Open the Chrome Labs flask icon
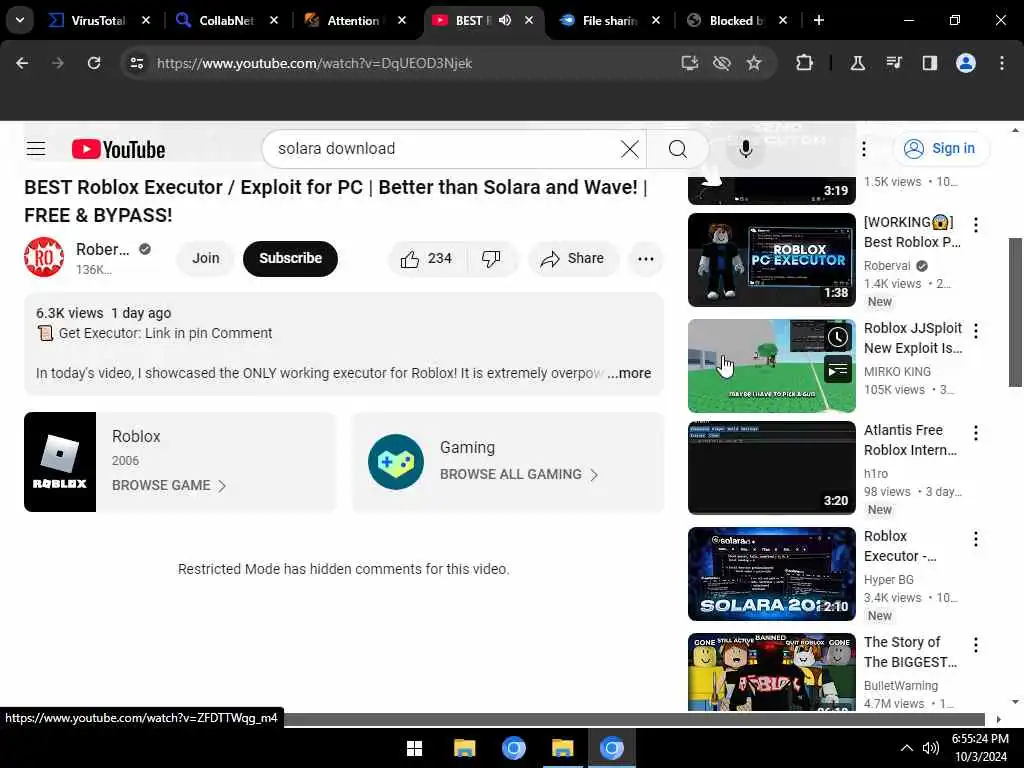 [x=857, y=63]
